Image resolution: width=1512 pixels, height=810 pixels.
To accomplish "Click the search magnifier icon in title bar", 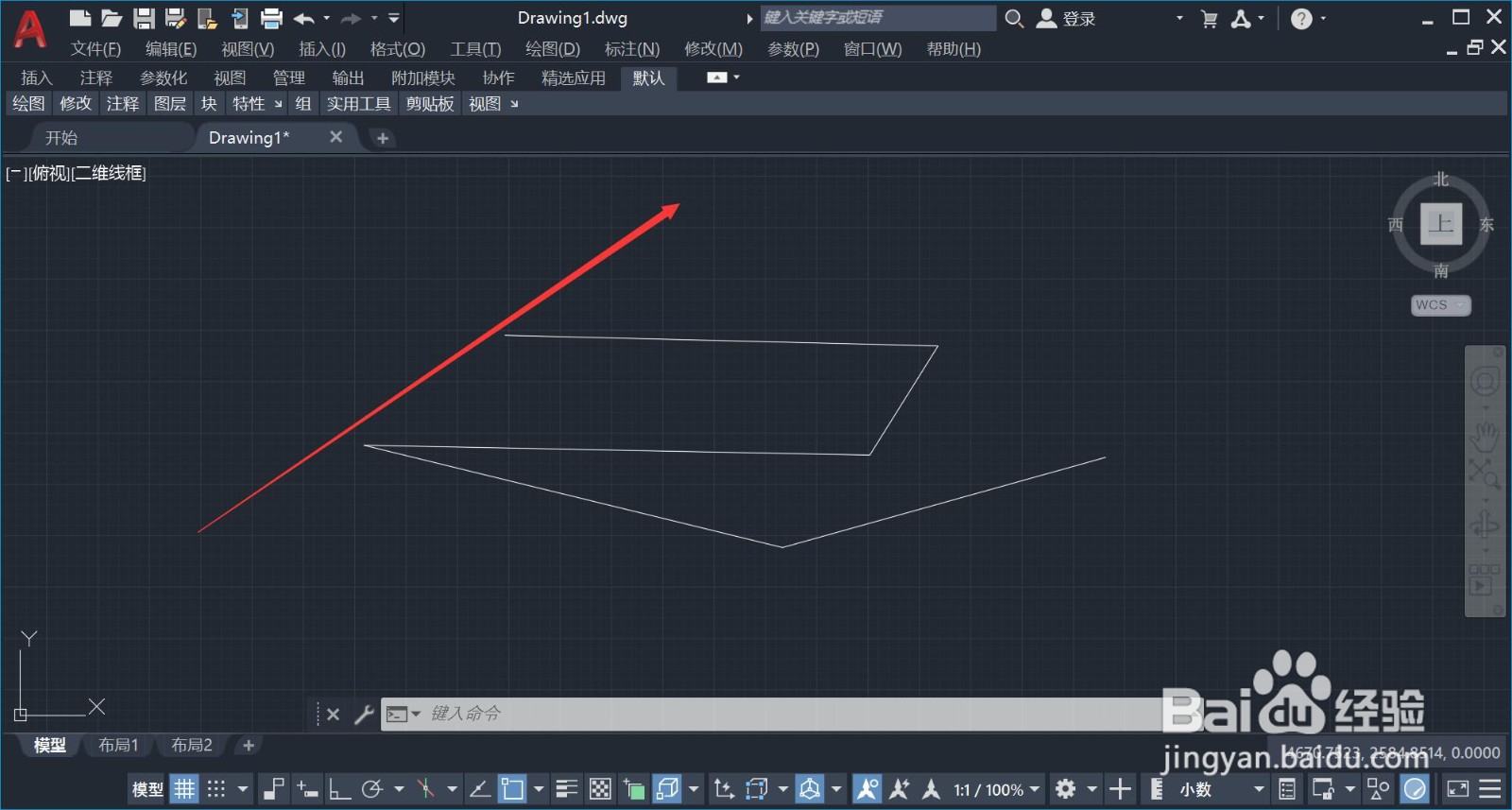I will 1014,18.
